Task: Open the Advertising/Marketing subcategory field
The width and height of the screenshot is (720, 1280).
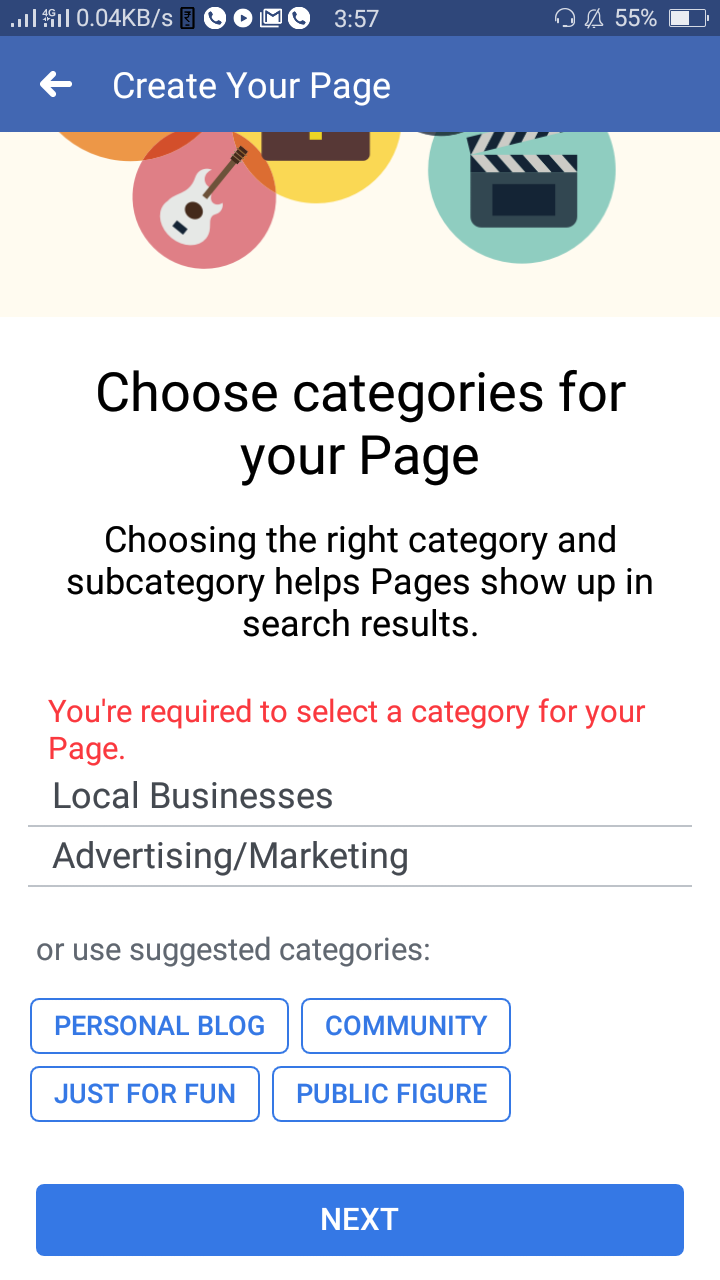Action: tap(360, 857)
